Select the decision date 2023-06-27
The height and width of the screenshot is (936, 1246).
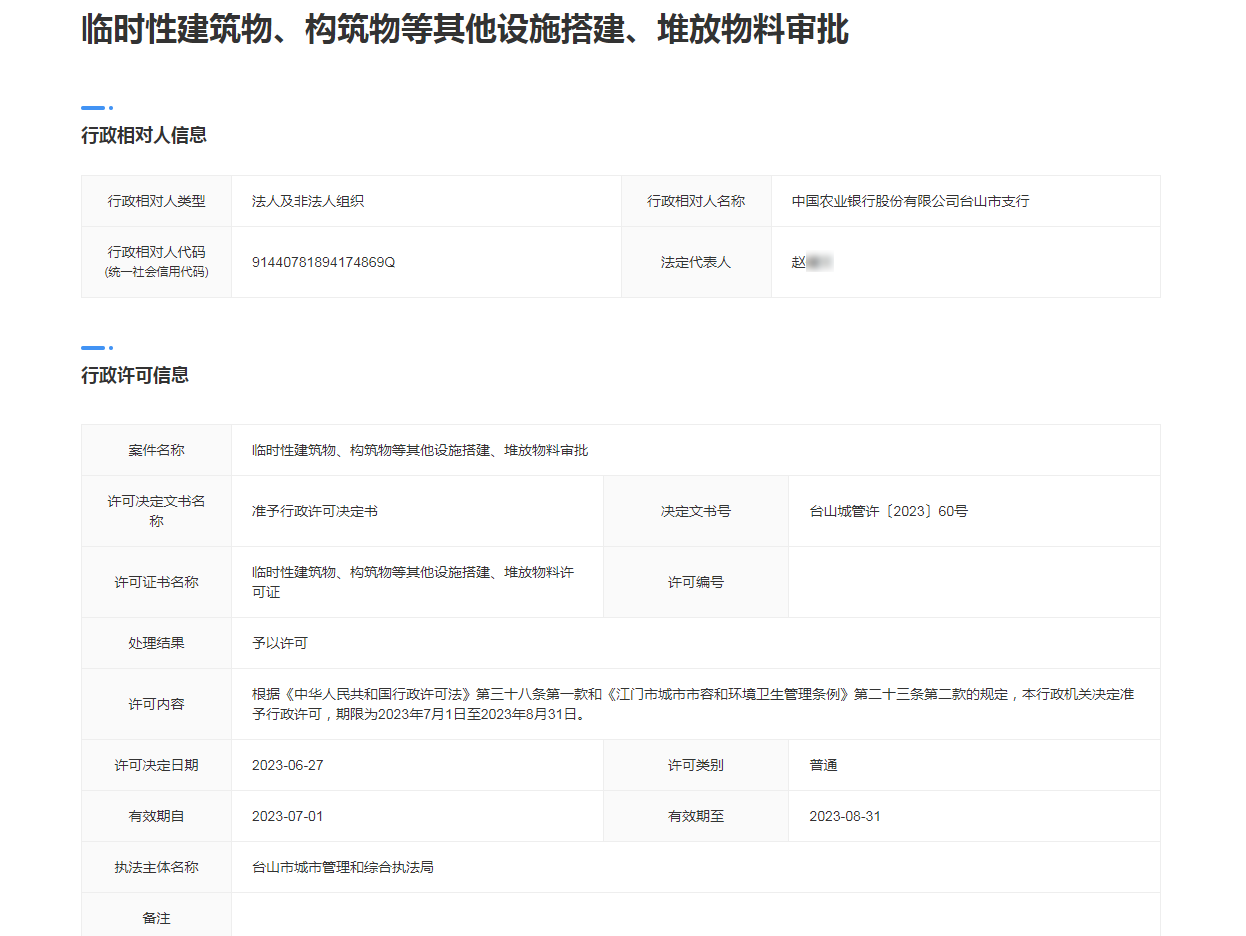(x=288, y=765)
